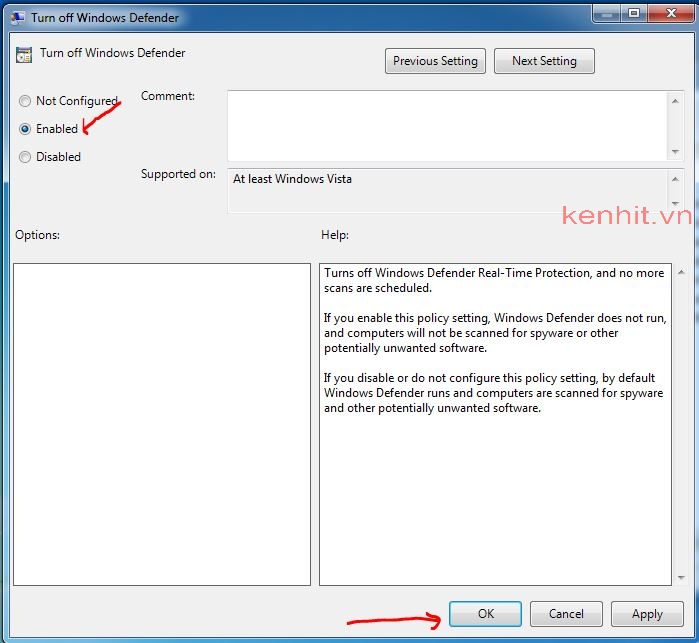Close the dialog with the red X
699x643 pixels.
[x=669, y=13]
